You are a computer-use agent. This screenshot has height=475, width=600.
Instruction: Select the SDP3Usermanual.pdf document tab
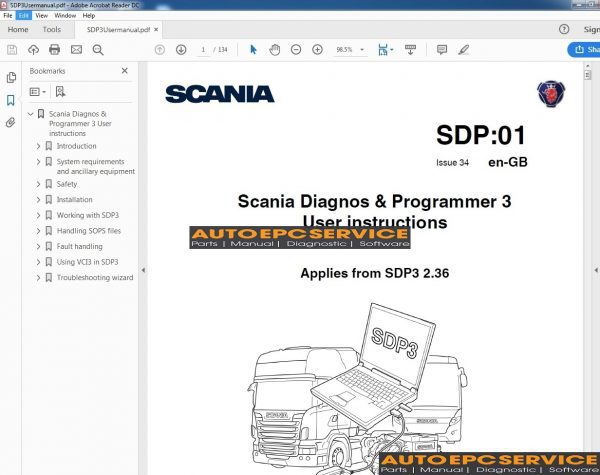[118, 29]
